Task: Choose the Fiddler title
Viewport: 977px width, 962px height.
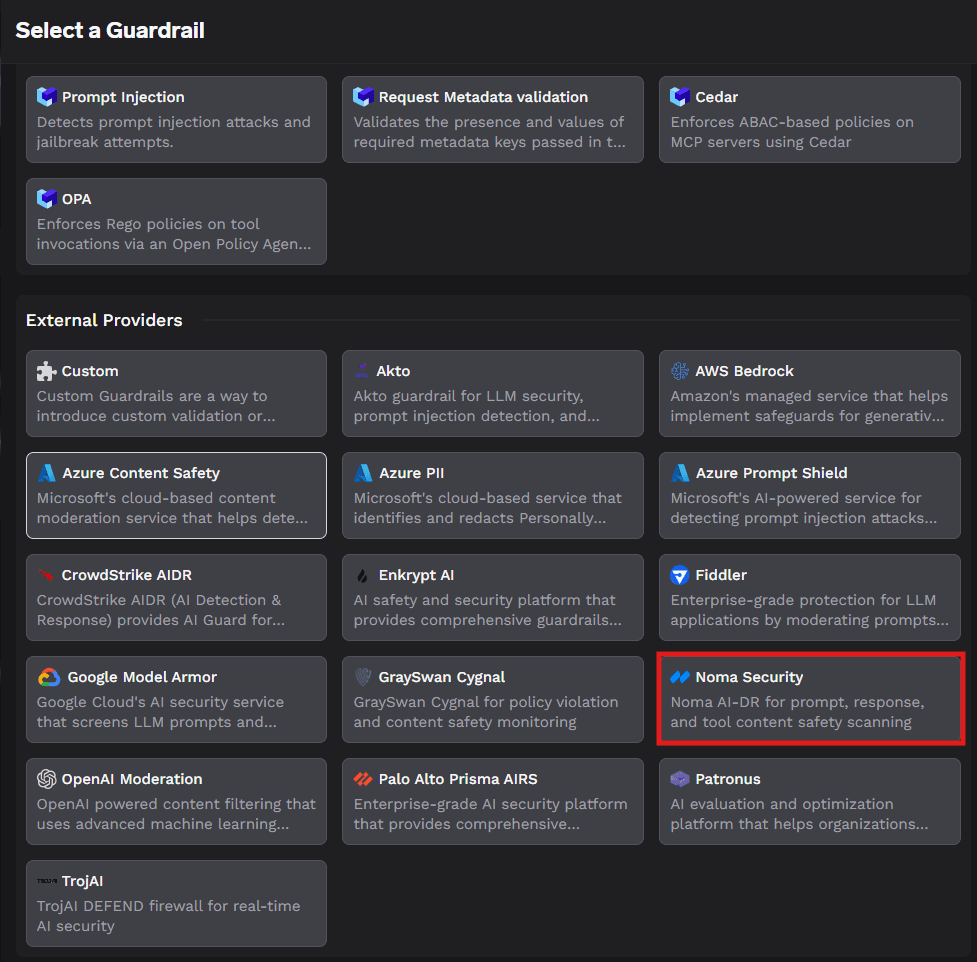Action: [x=721, y=576]
